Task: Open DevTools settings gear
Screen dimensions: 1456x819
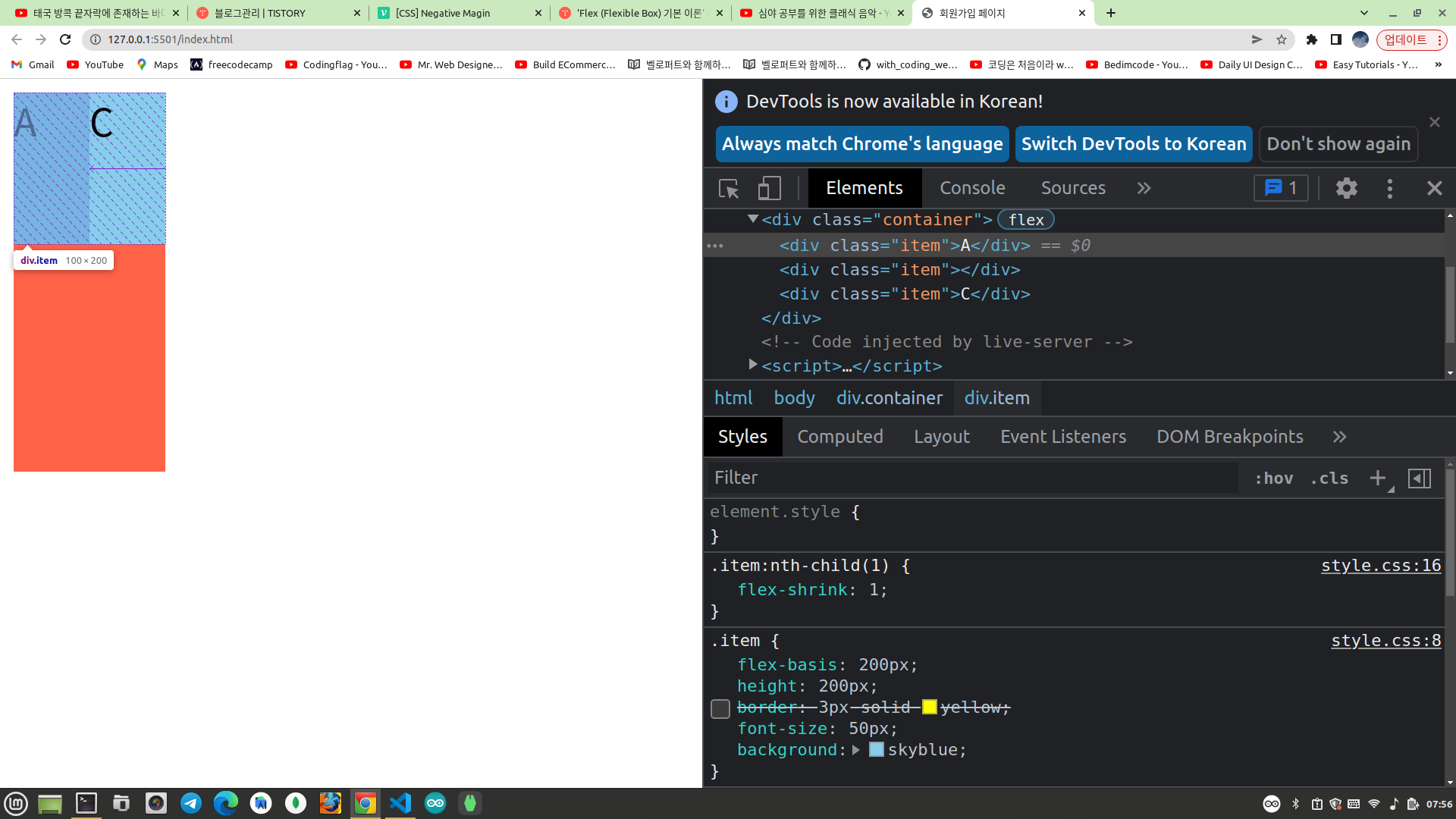Action: [1346, 188]
